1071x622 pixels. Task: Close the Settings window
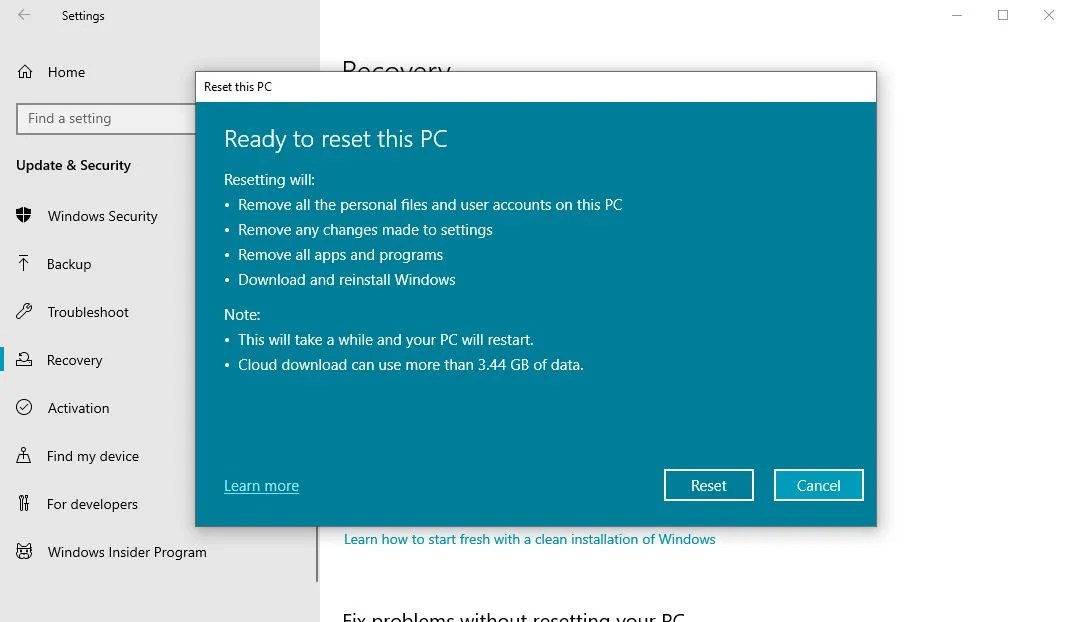click(1048, 15)
